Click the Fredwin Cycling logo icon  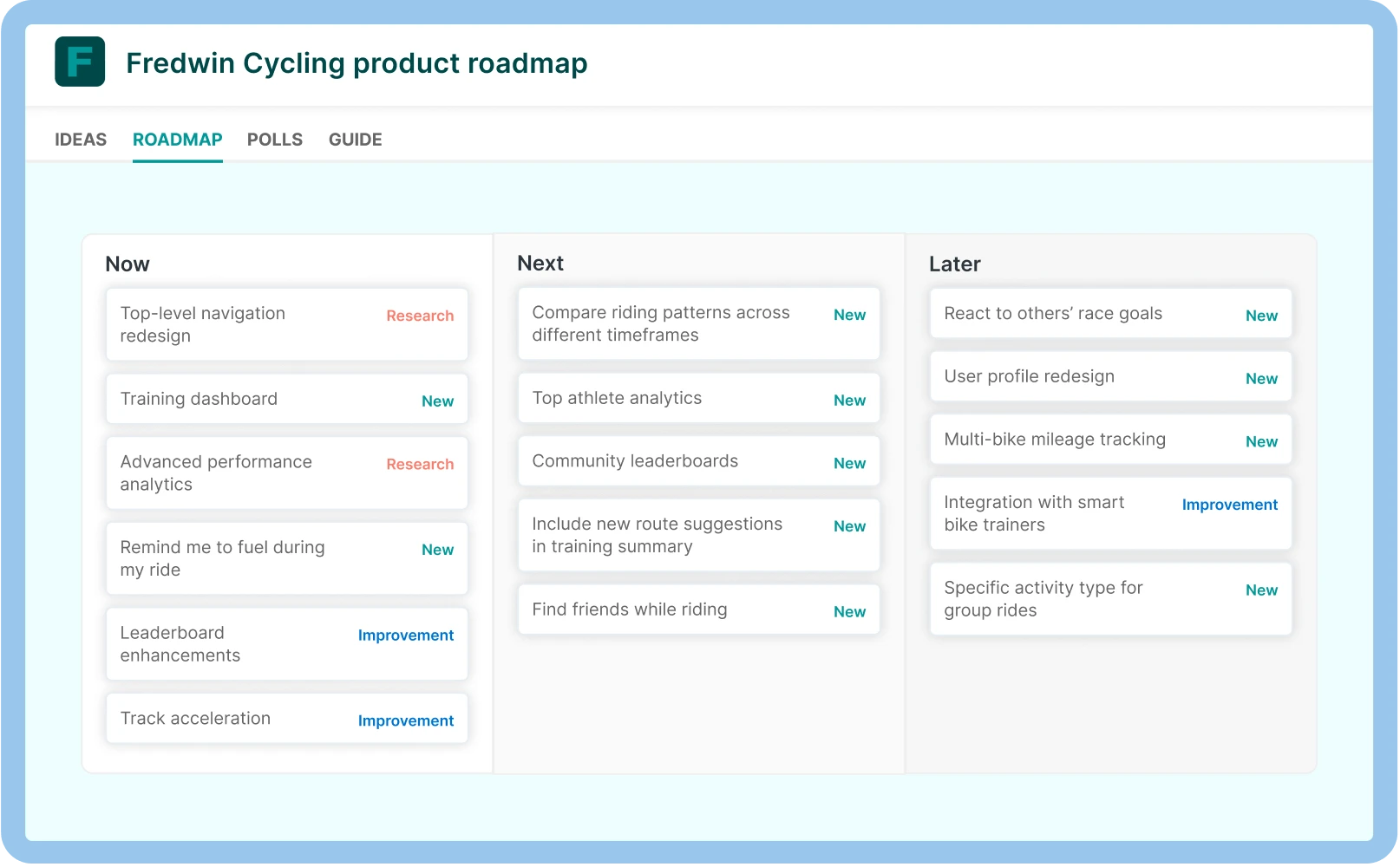(x=80, y=63)
